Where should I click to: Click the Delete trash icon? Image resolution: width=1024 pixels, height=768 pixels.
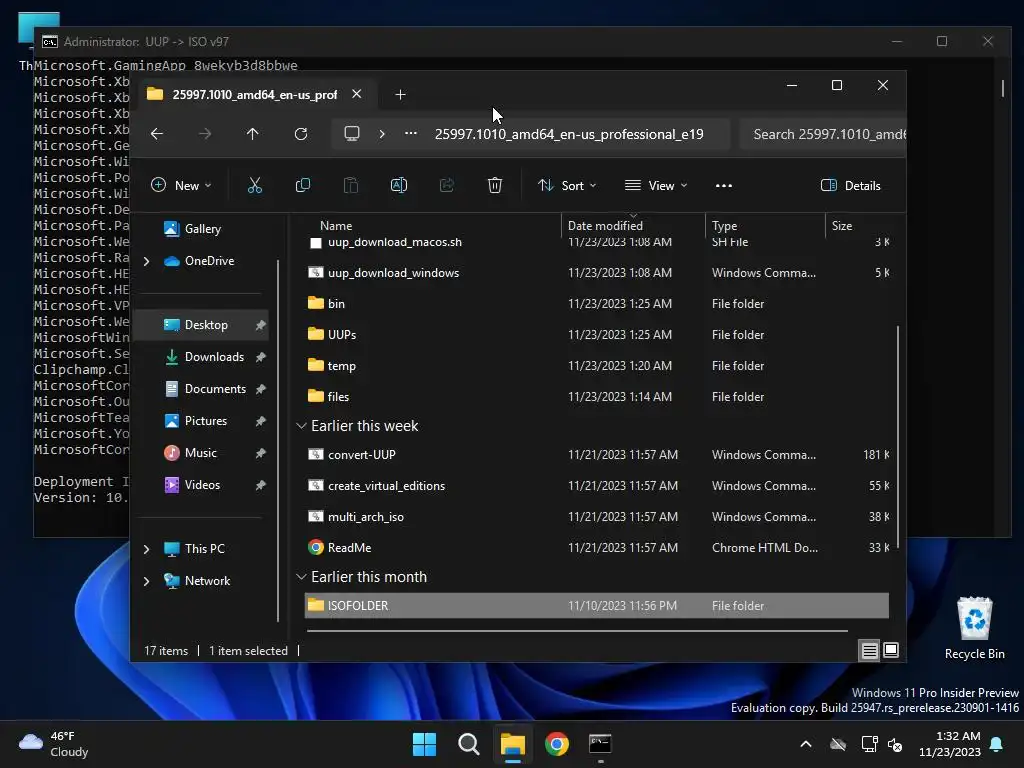(495, 185)
